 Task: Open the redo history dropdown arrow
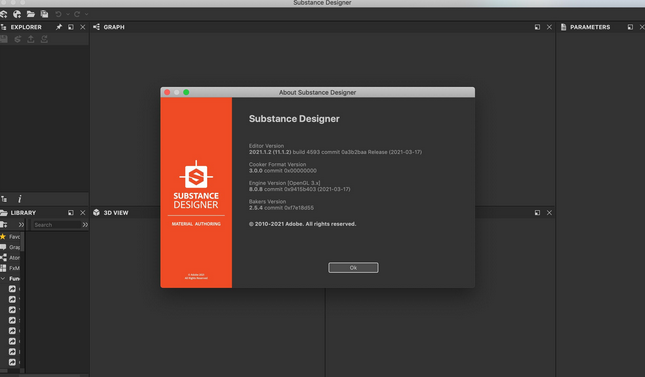click(86, 14)
